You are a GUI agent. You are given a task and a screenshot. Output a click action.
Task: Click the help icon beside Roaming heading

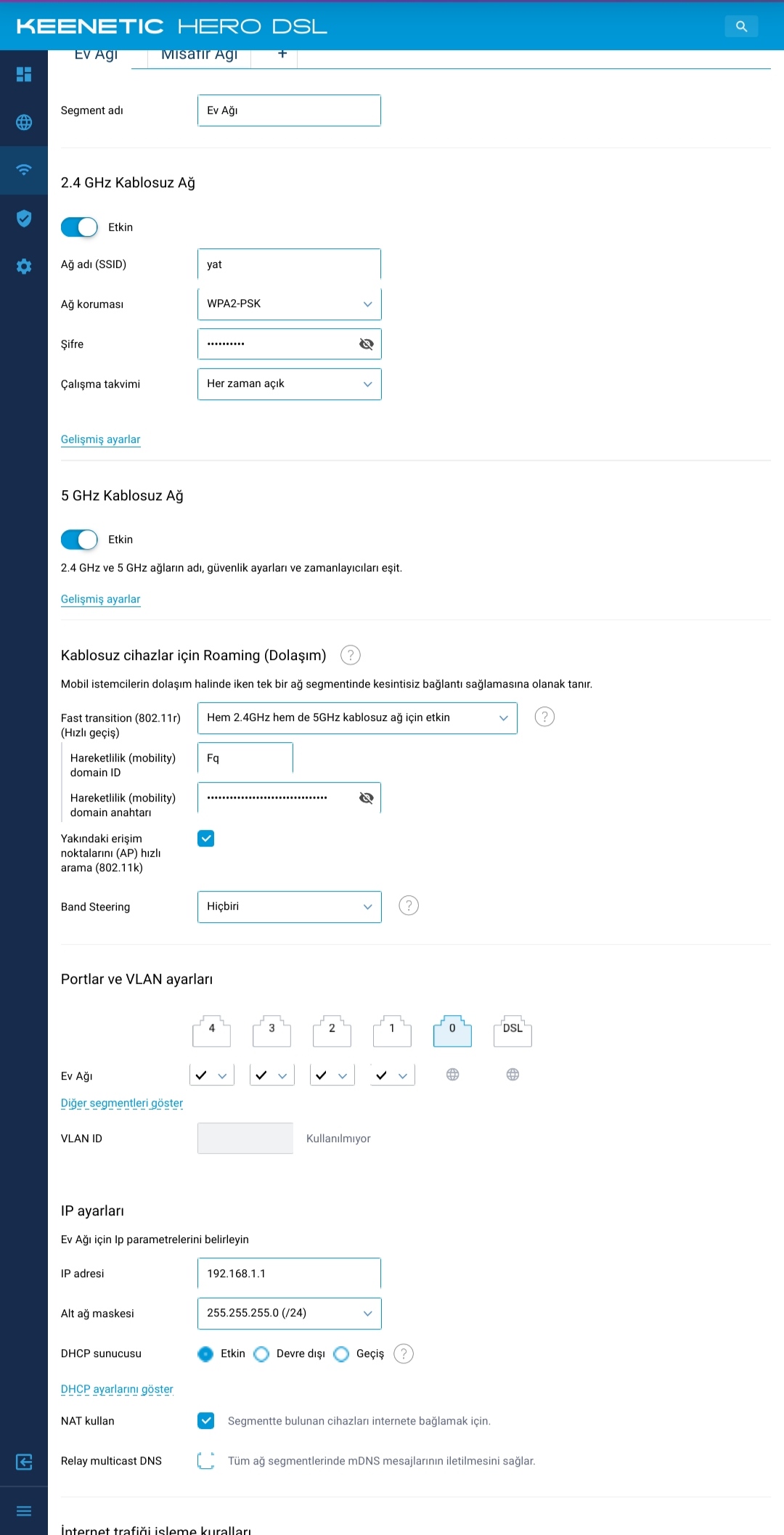351,655
